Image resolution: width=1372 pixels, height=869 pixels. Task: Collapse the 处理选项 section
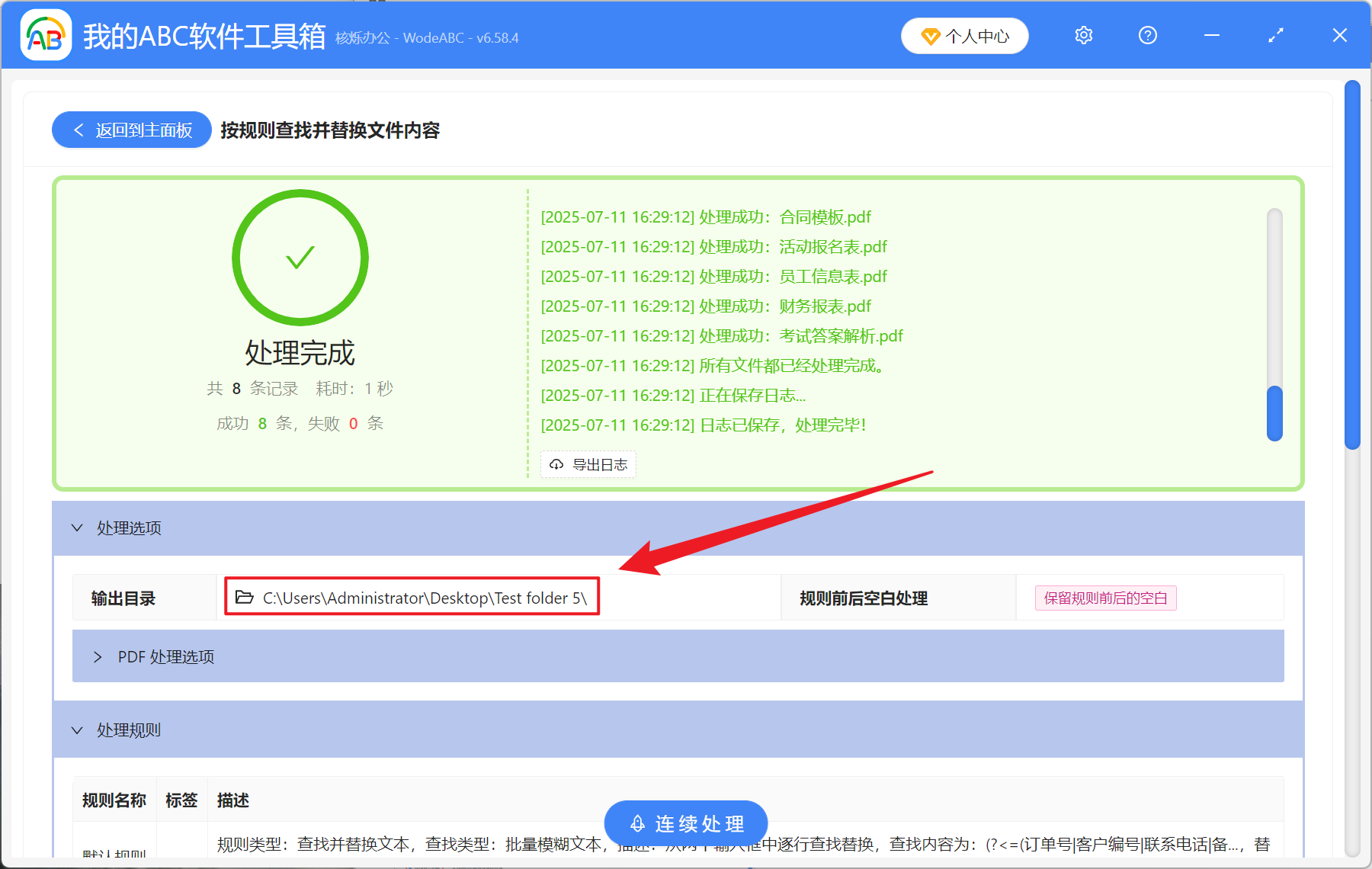(x=77, y=527)
